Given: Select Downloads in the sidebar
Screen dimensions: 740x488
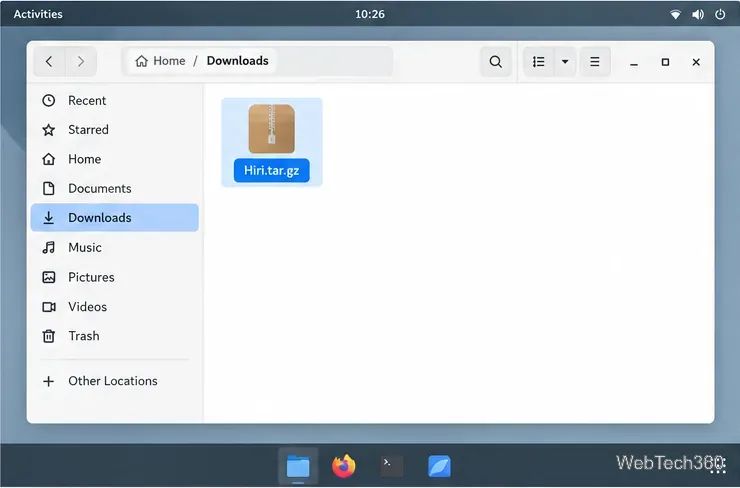Looking at the screenshot, I should [115, 218].
